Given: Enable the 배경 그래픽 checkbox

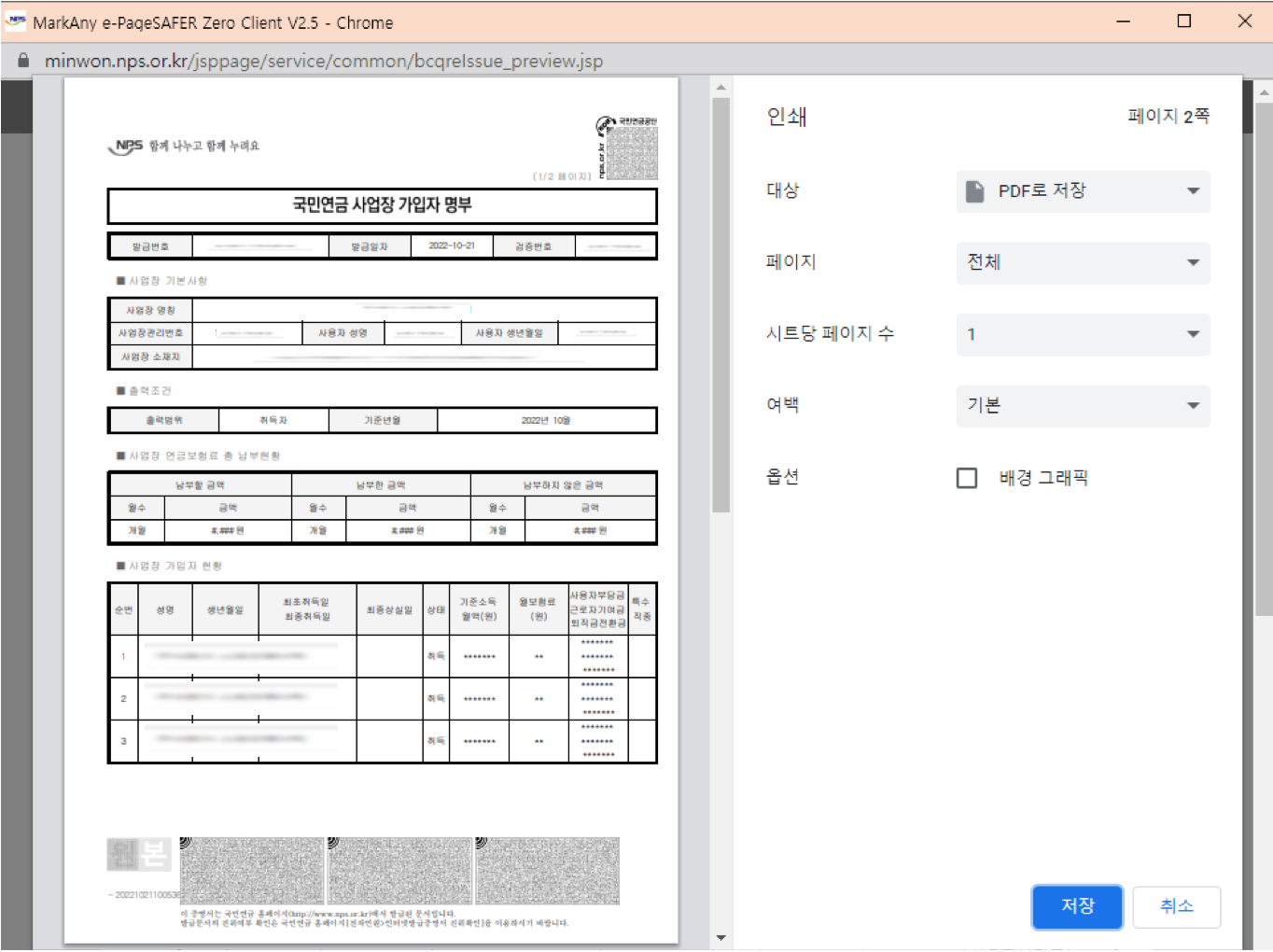Looking at the screenshot, I should (x=967, y=477).
